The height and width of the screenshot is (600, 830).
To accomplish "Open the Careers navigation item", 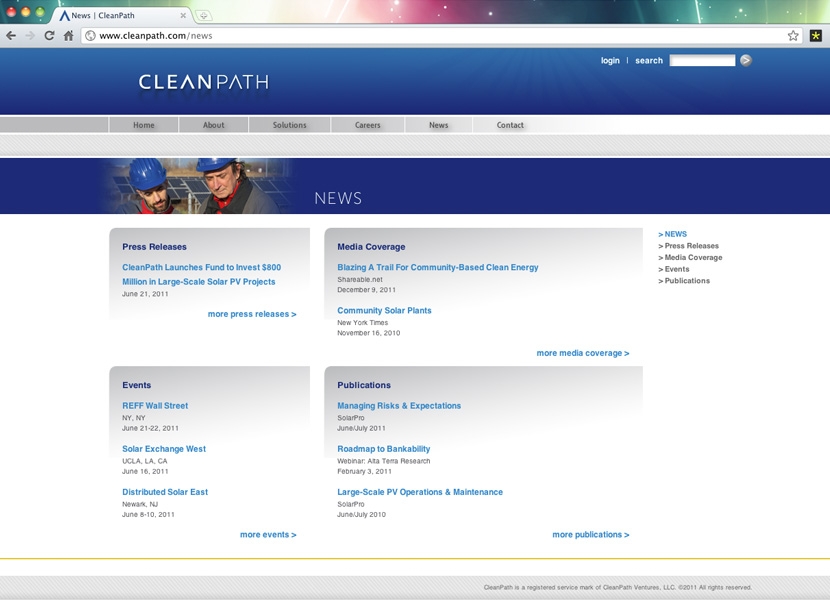I will (368, 125).
